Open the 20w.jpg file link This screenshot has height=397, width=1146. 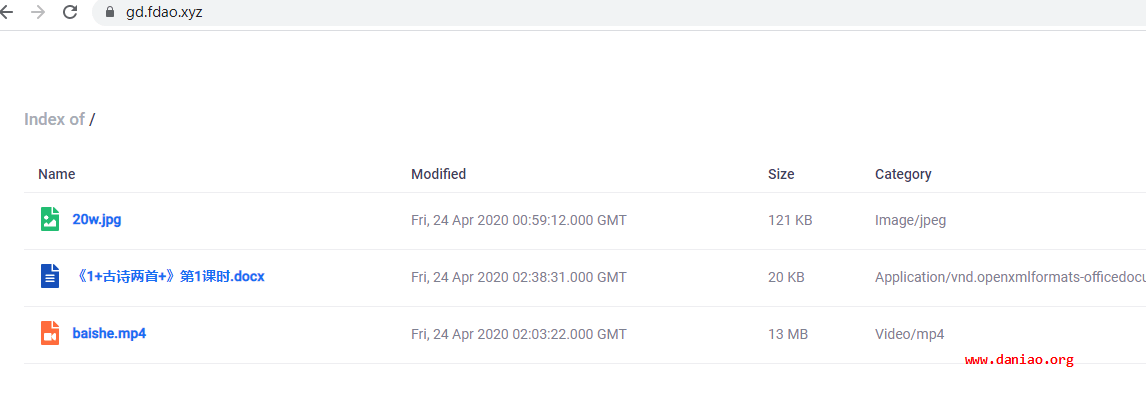pyautogui.click(x=96, y=219)
